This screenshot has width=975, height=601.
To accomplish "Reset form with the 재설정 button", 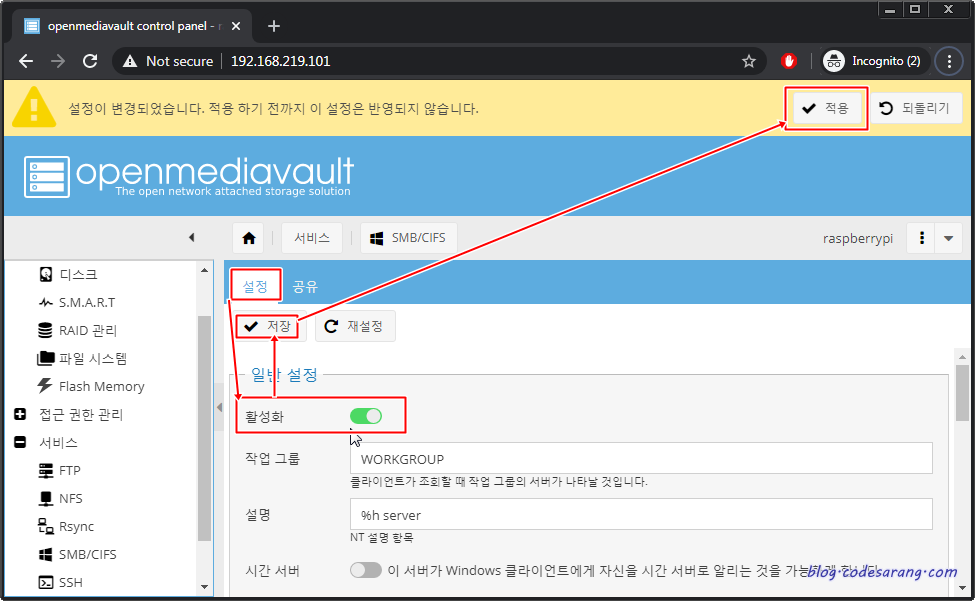I will tap(355, 326).
